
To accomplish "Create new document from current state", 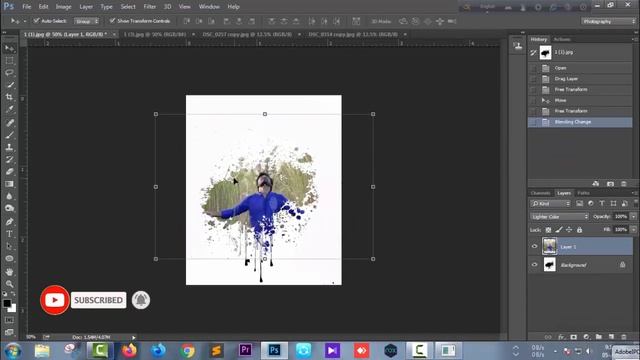I will point(596,184).
